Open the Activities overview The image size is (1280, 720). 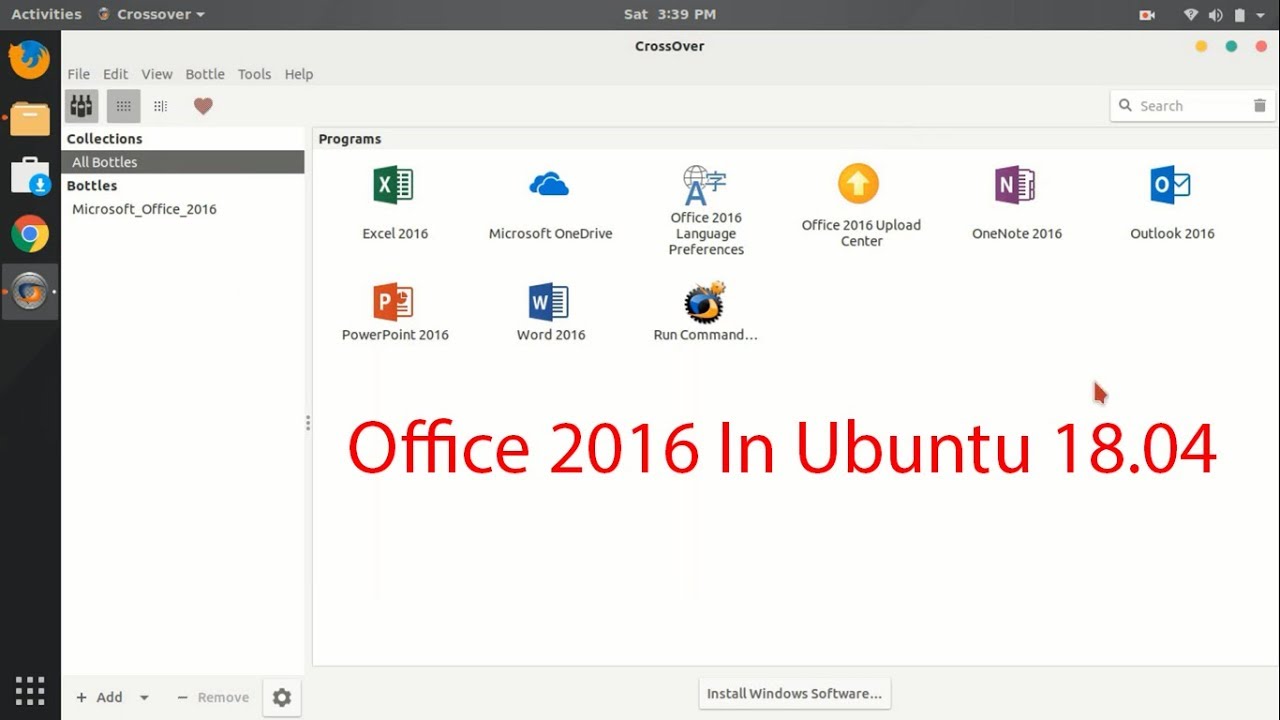tap(46, 14)
